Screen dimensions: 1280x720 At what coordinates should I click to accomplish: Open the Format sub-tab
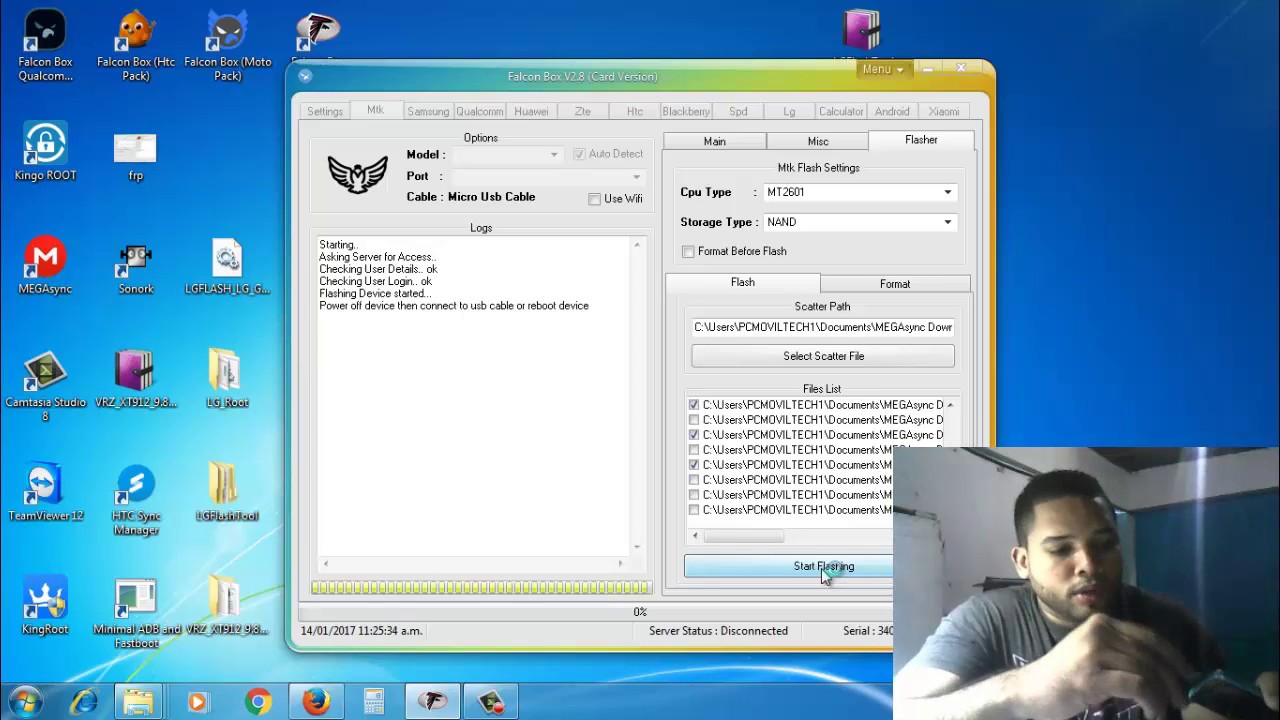pos(895,284)
